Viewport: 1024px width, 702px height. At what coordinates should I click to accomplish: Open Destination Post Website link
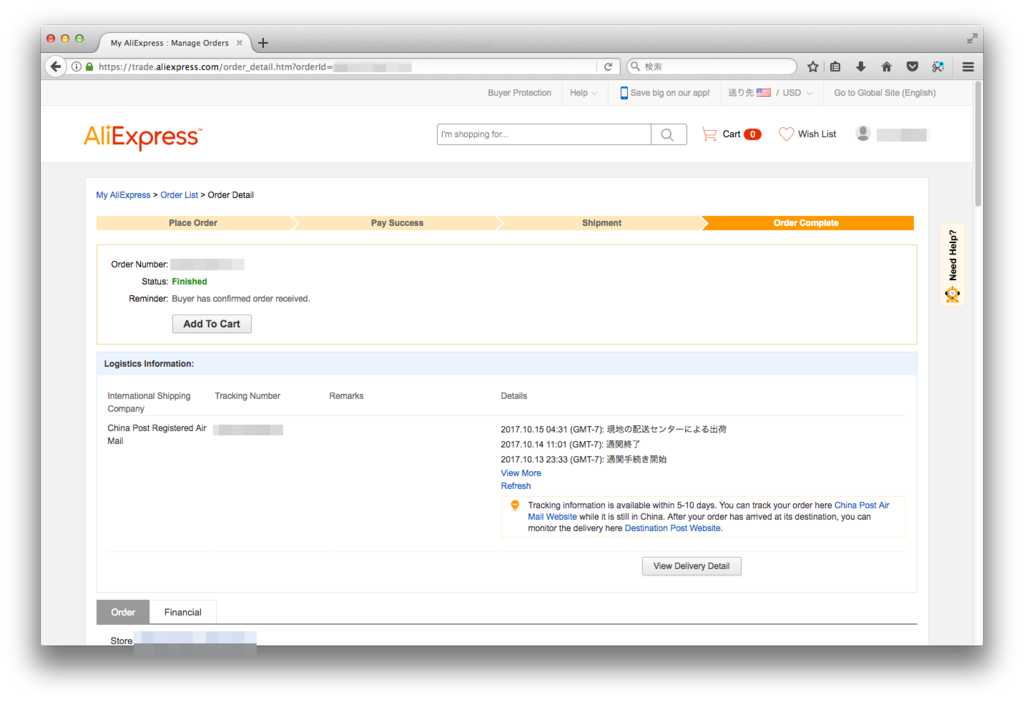tap(673, 528)
